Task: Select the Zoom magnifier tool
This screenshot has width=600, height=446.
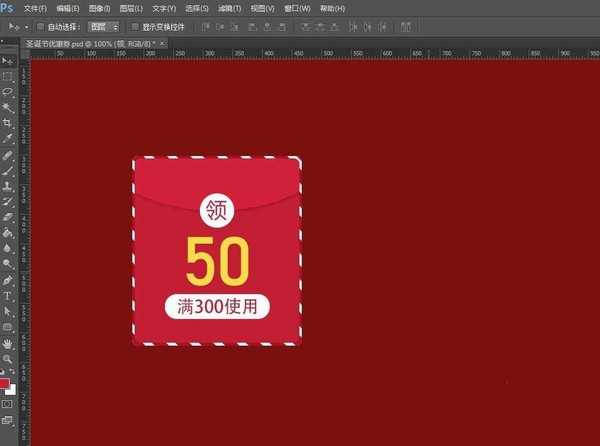Action: pyautogui.click(x=7, y=357)
